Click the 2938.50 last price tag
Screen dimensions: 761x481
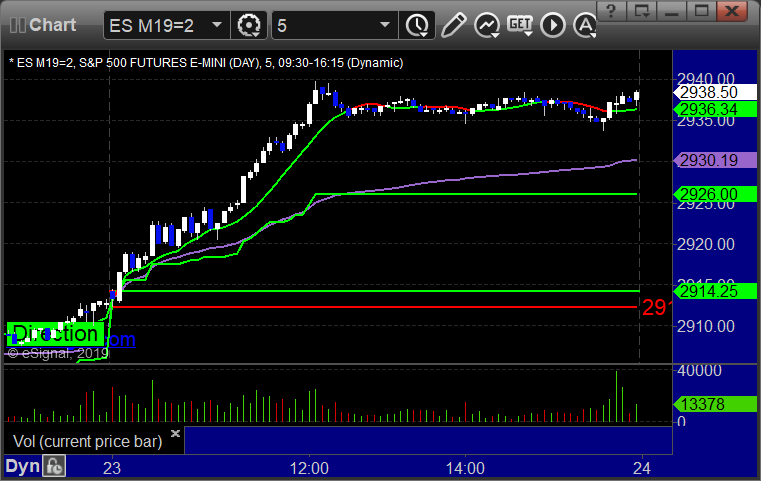pos(715,92)
